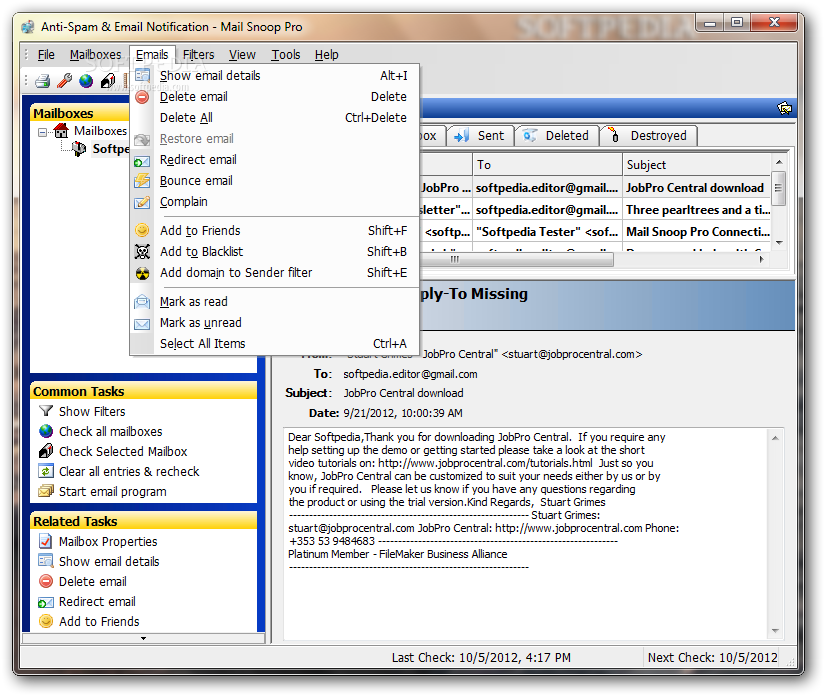Click Mailbox Properties link
The width and height of the screenshot is (825, 696).
pyautogui.click(x=108, y=541)
